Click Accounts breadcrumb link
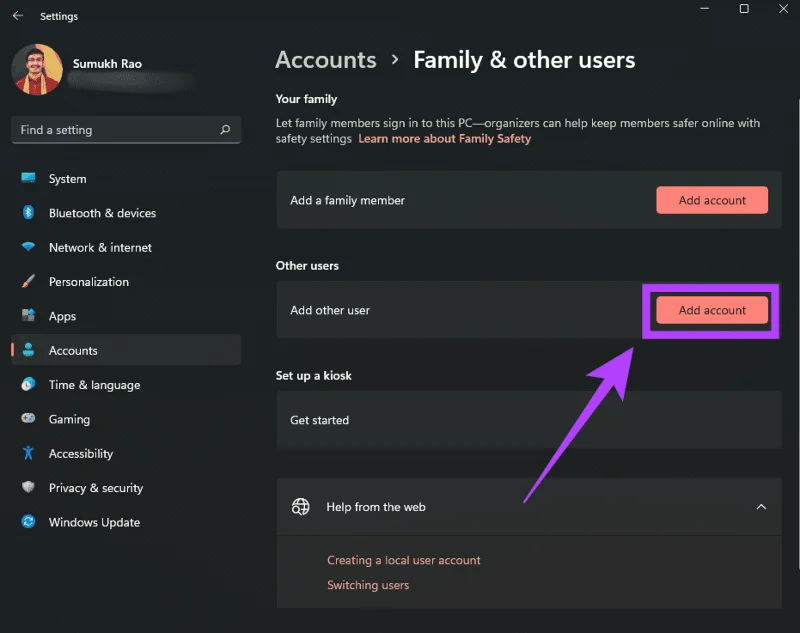800x633 pixels. tap(326, 60)
